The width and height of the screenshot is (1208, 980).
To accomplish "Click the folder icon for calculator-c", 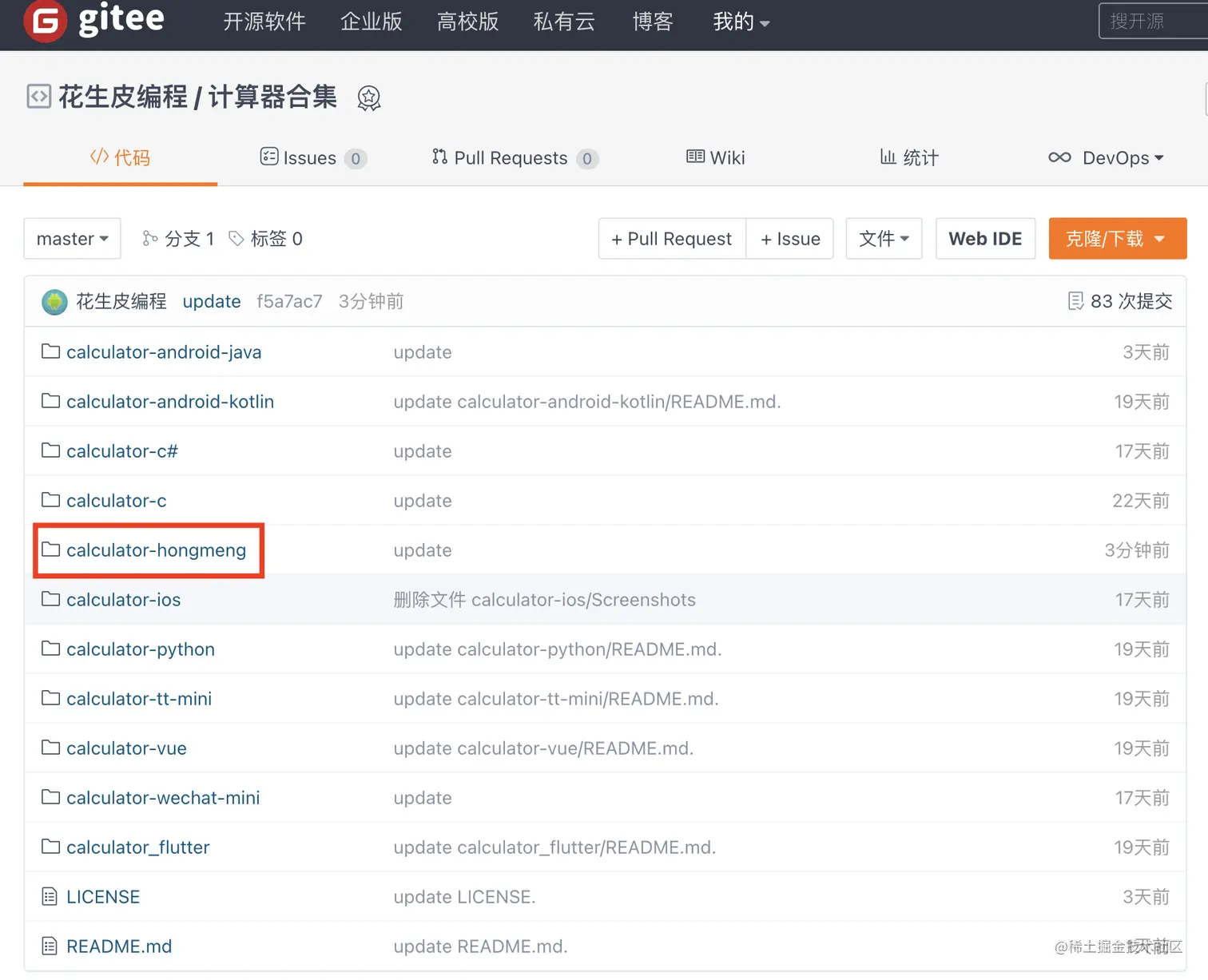I will click(50, 500).
